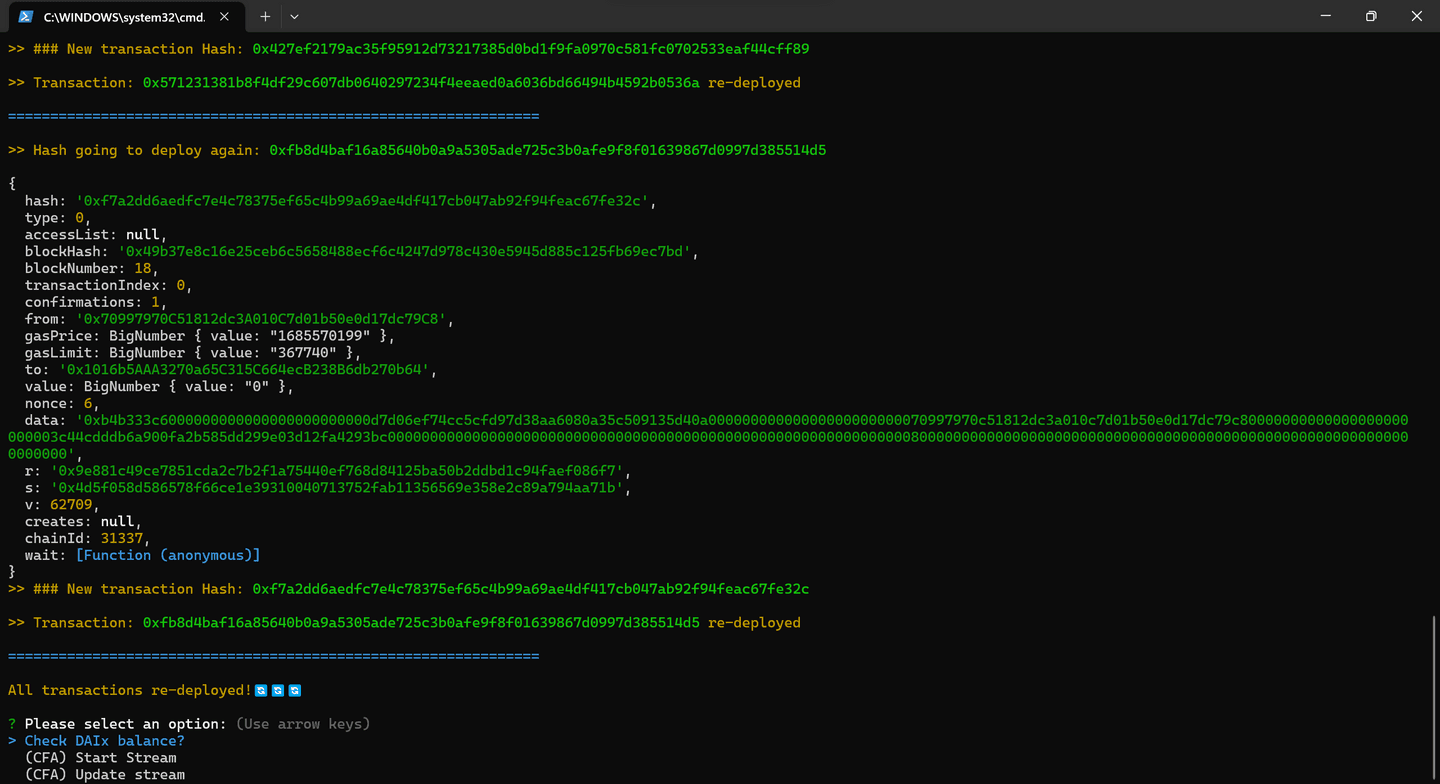This screenshot has height=784, width=1440.
Task: Choose the '(CFA) Start Stream' option
Action: point(100,758)
